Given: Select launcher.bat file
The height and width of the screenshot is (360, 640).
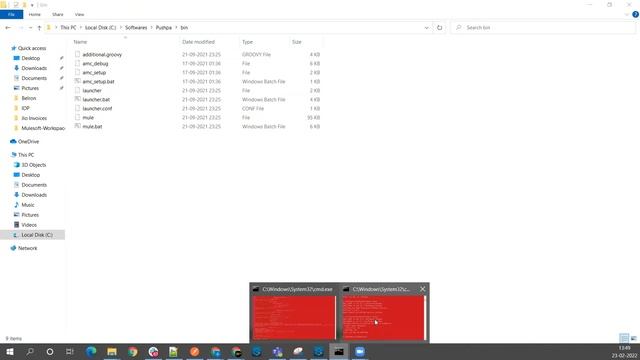Looking at the screenshot, I should (96, 100).
